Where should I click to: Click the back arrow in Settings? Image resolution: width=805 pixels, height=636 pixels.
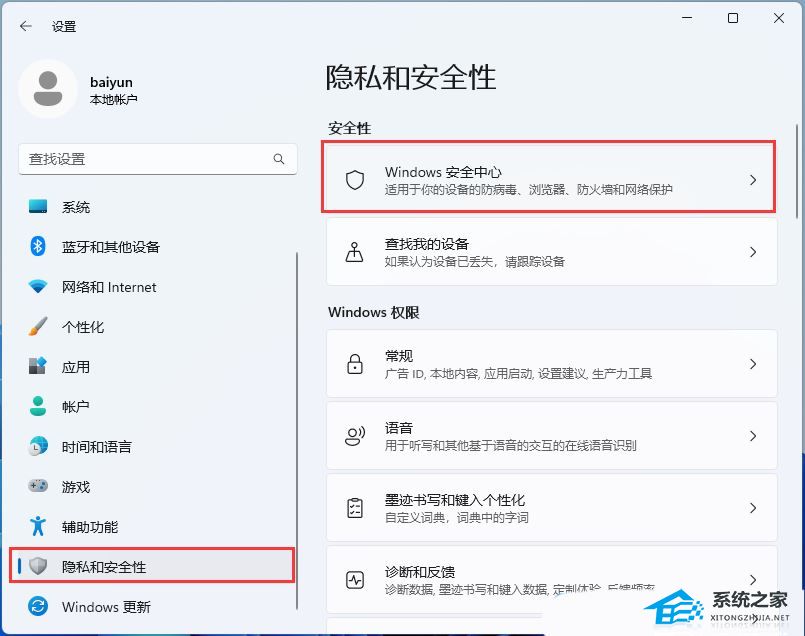(26, 27)
